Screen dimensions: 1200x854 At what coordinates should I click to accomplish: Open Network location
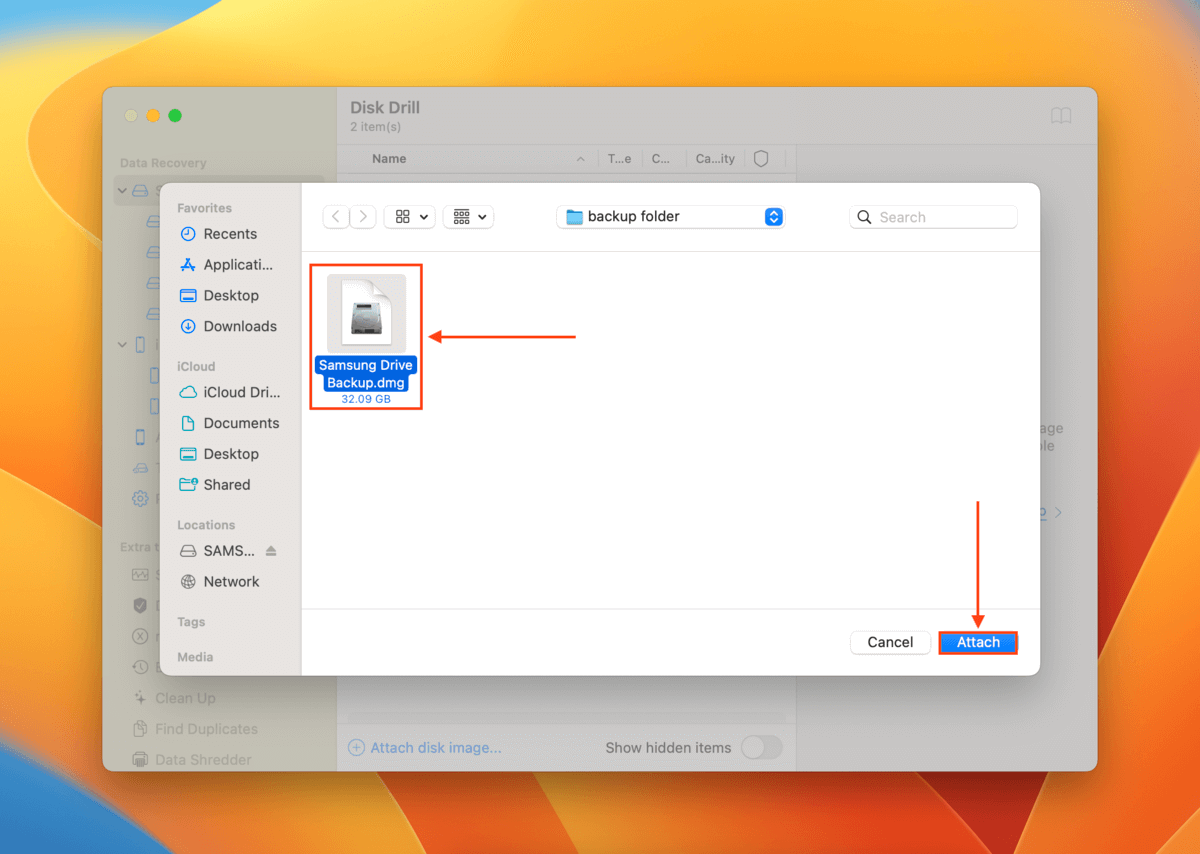coord(231,582)
